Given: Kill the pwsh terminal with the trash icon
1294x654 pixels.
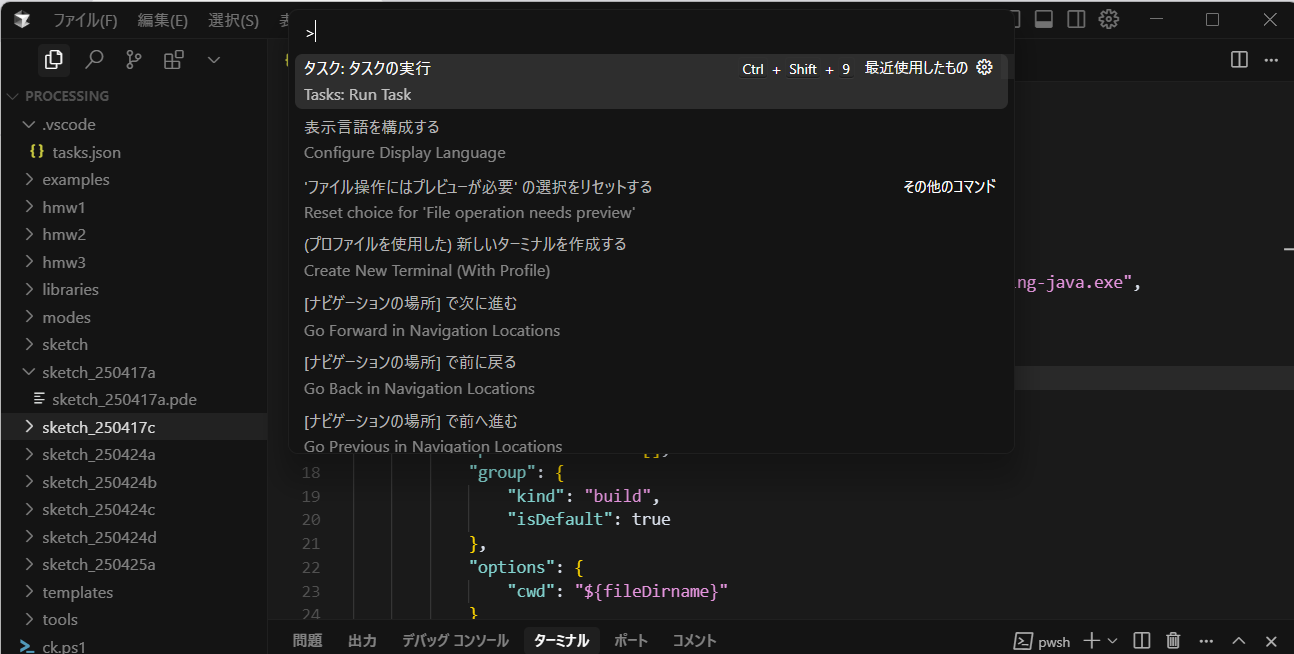Looking at the screenshot, I should coord(1172,640).
